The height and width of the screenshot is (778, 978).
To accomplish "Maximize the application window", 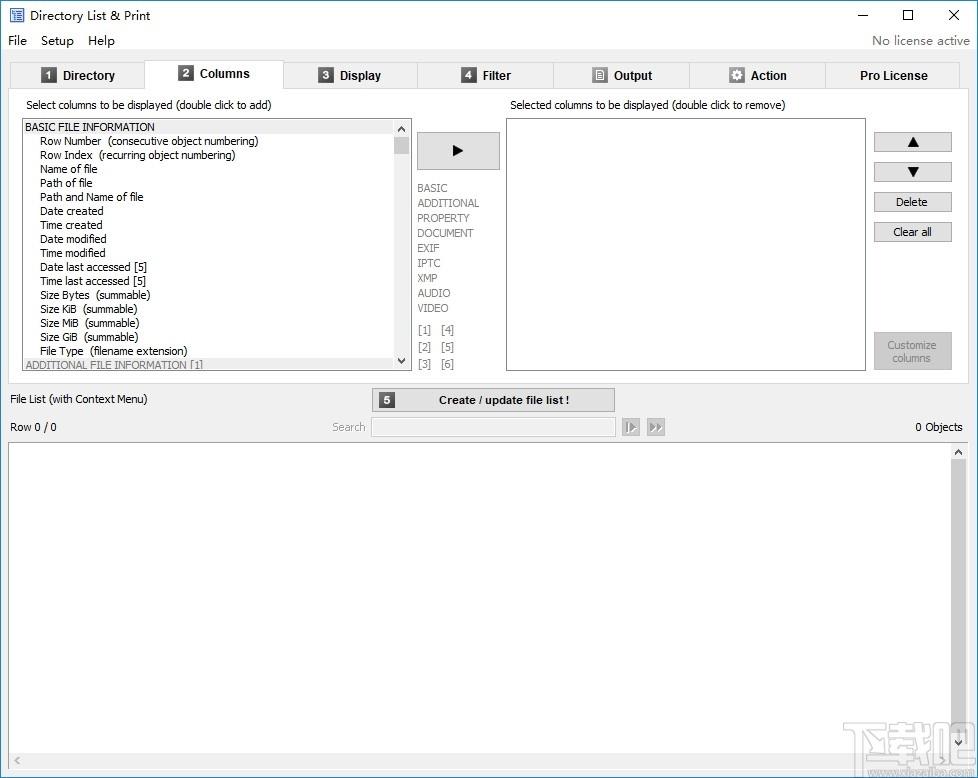I will click(908, 15).
